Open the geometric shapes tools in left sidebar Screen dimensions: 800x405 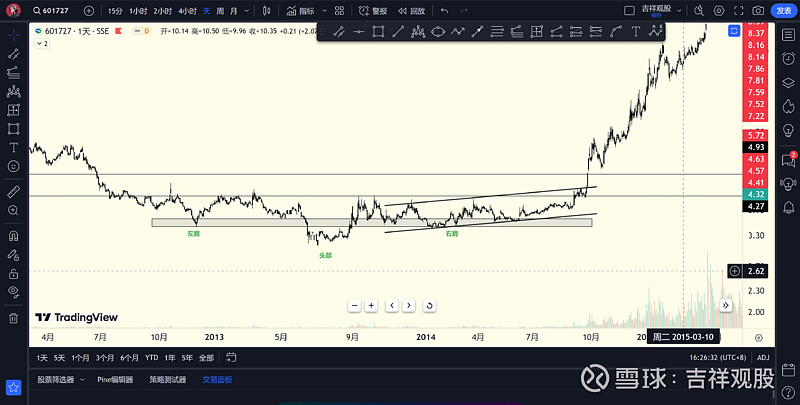pyautogui.click(x=14, y=129)
